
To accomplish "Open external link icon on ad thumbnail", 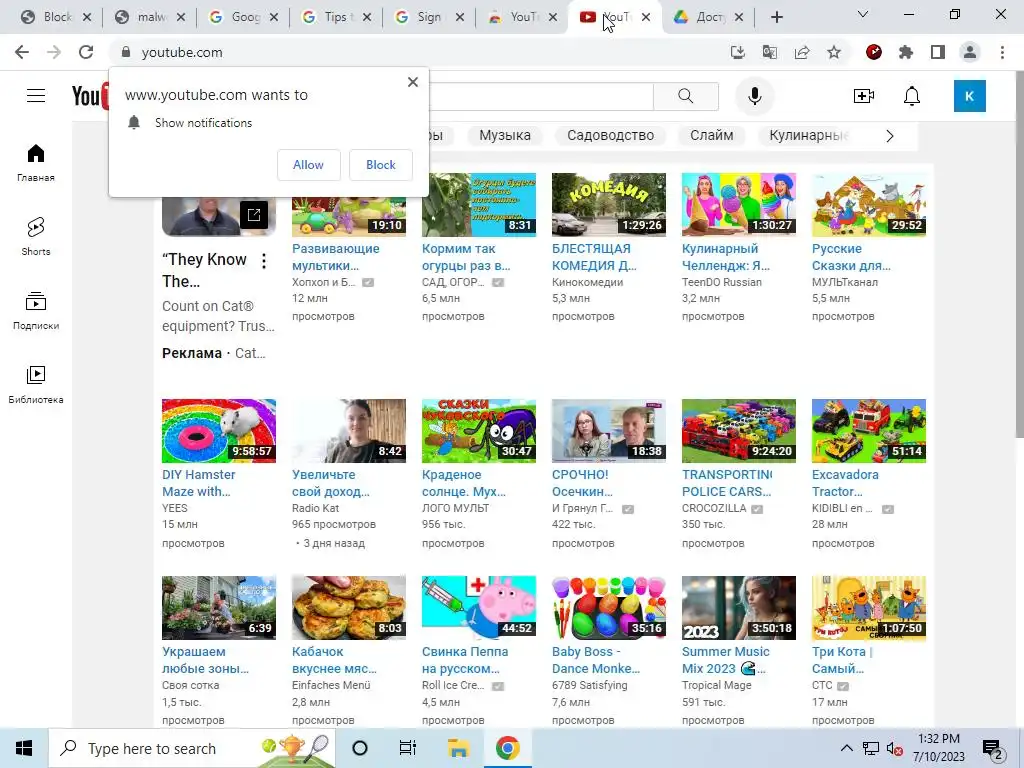I will (253, 215).
